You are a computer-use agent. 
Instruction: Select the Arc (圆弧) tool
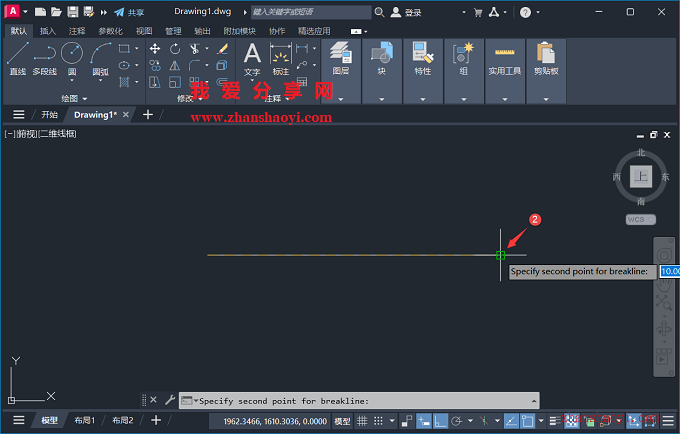[x=101, y=59]
